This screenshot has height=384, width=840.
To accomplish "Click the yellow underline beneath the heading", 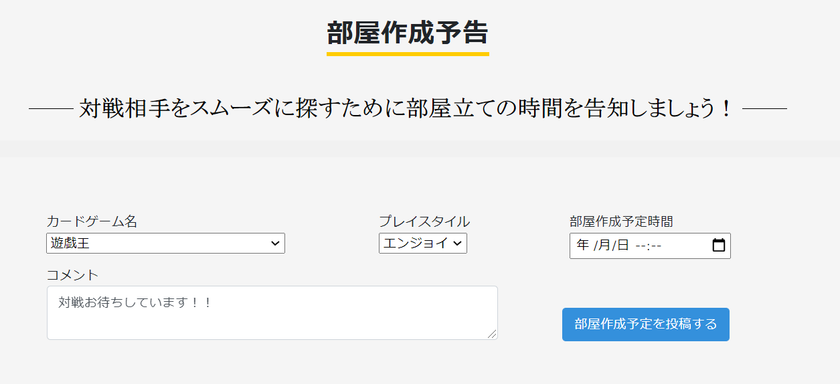I will [408, 54].
